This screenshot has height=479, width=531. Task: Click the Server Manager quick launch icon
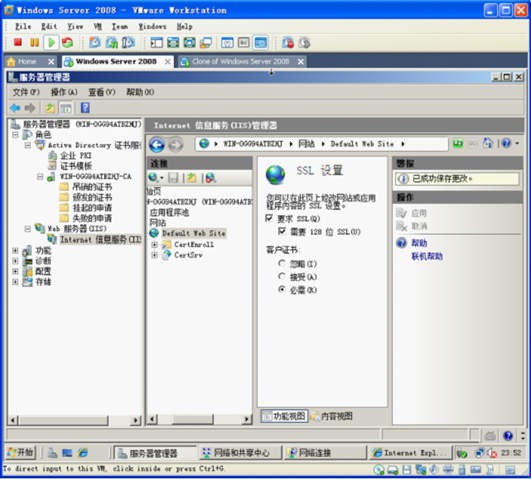click(52, 453)
